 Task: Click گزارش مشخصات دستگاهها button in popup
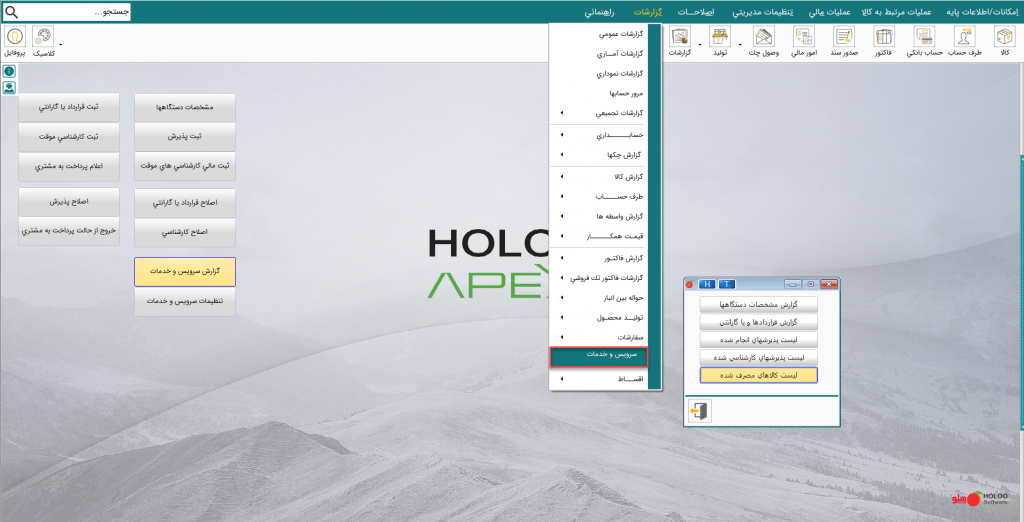point(758,305)
